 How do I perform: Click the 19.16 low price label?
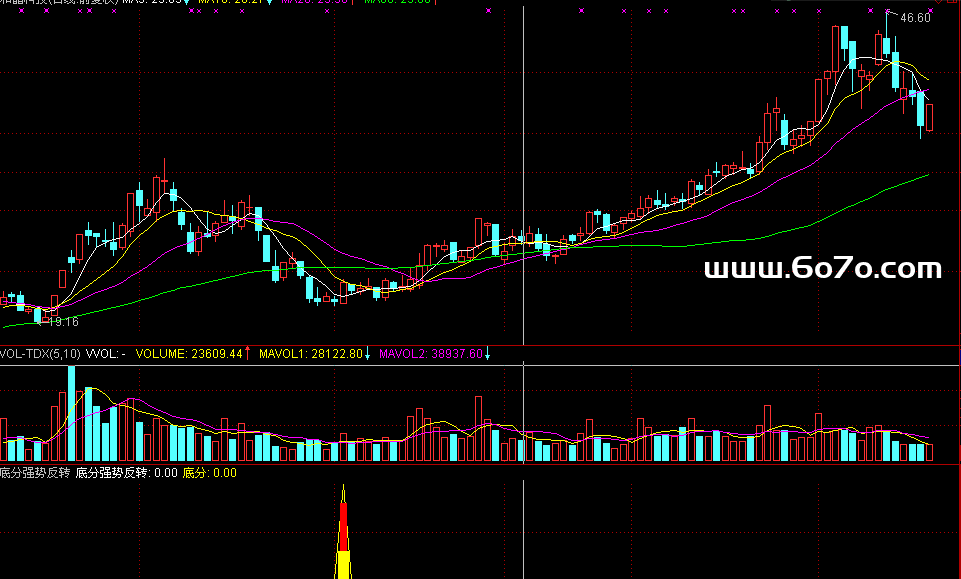point(63,322)
